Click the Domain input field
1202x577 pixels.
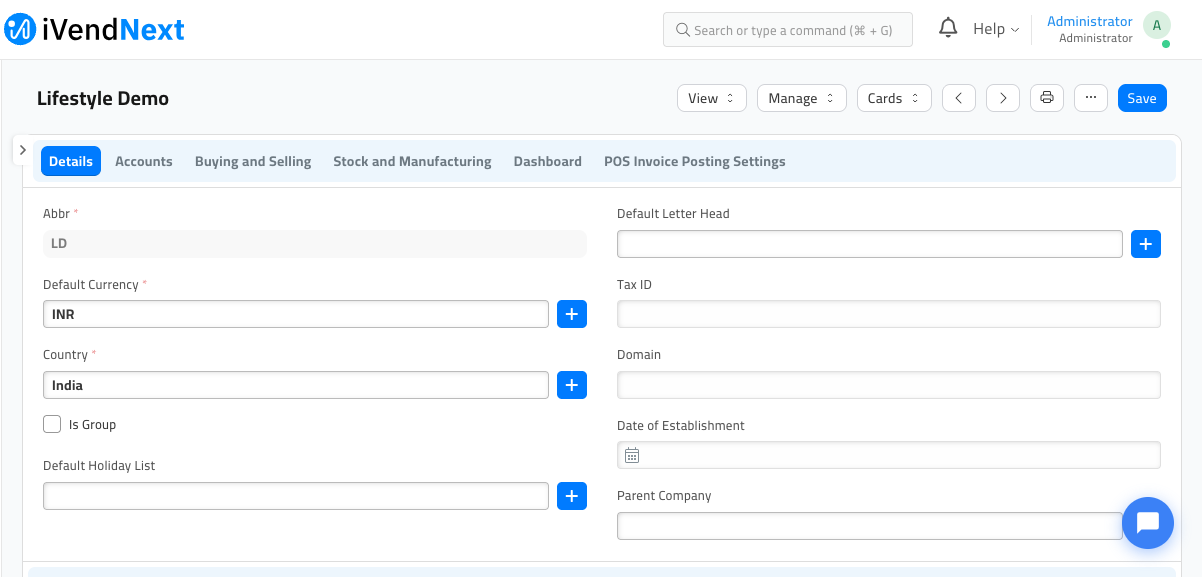[x=889, y=385]
